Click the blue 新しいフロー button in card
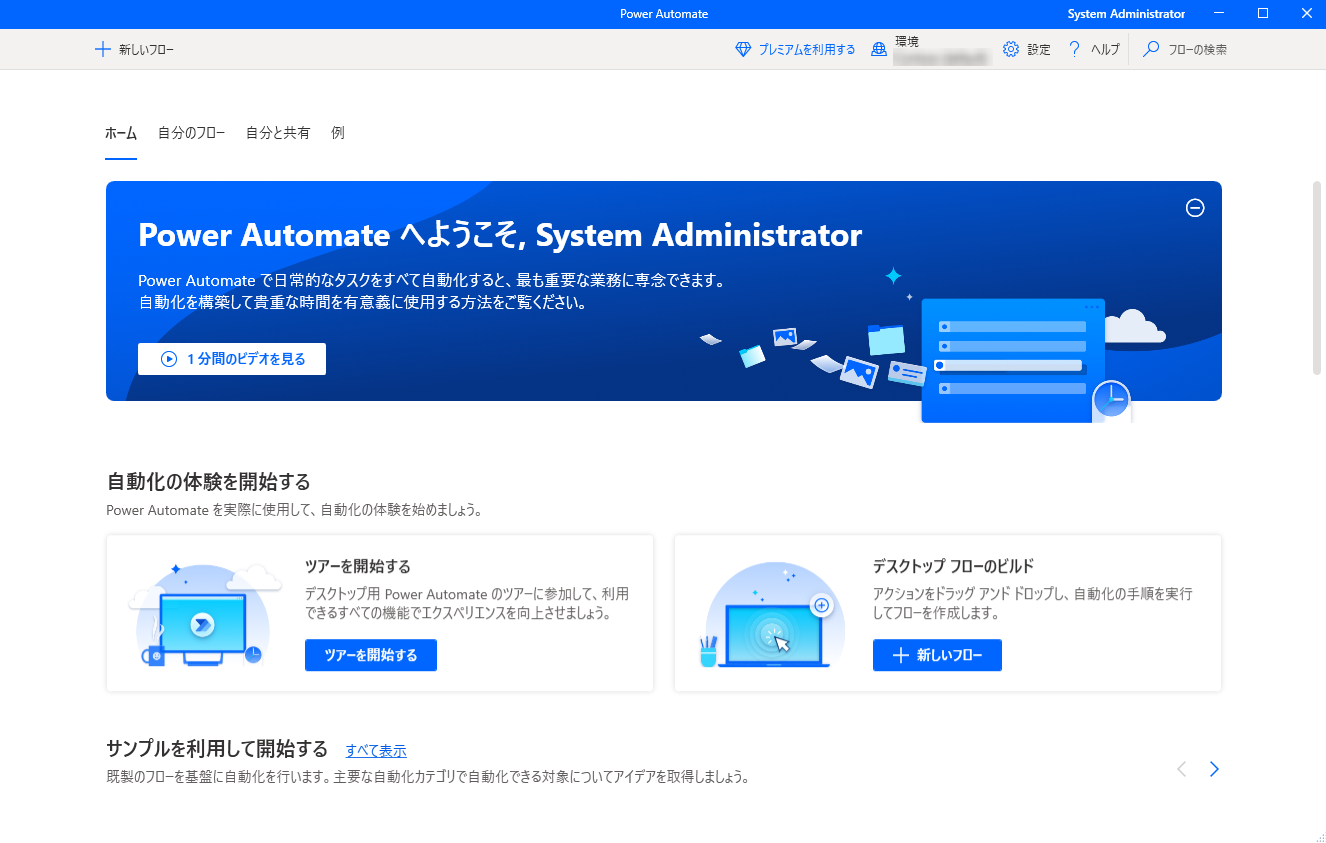 click(x=937, y=655)
